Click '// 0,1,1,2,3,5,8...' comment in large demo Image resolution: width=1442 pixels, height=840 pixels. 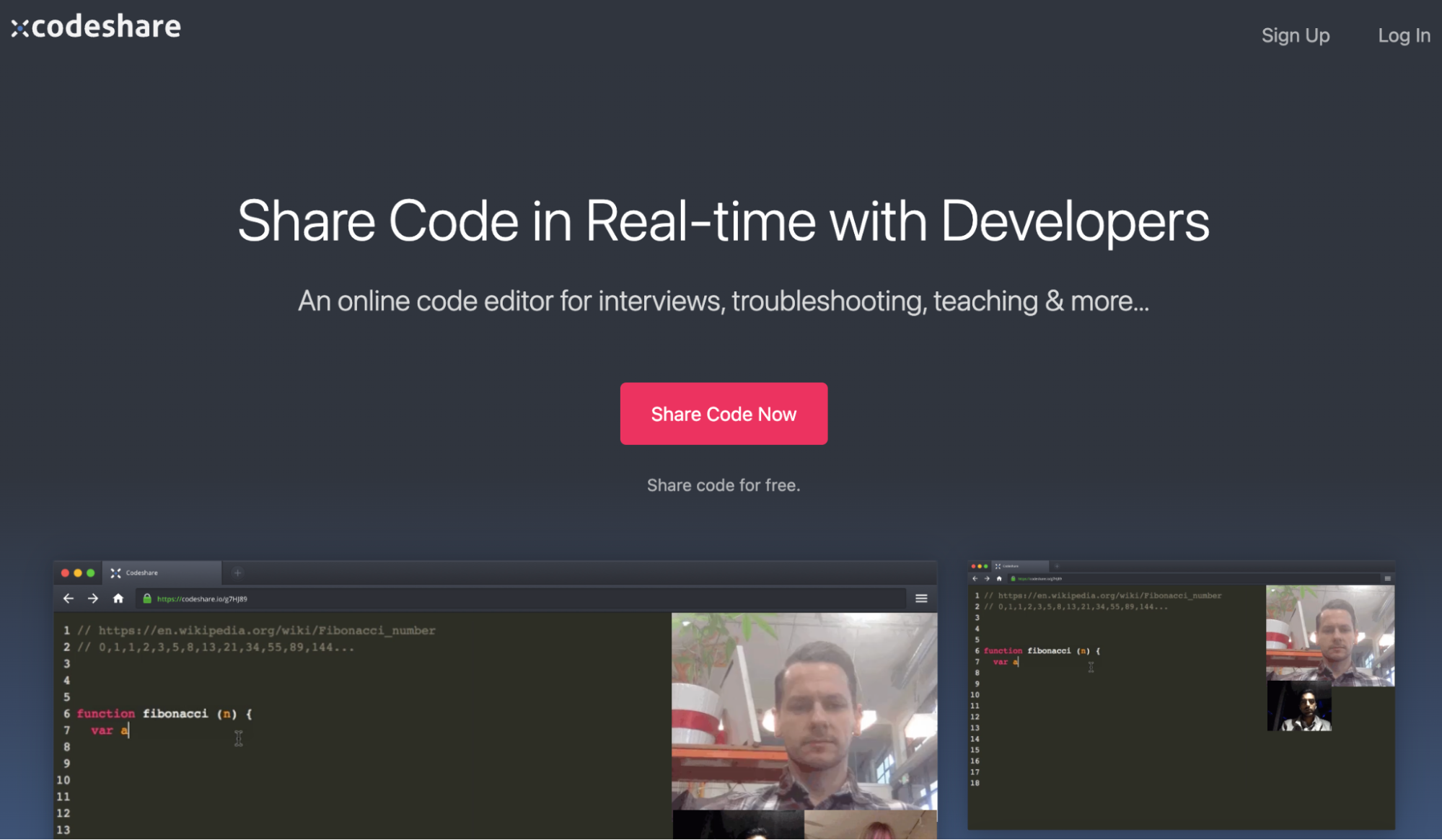(x=216, y=647)
